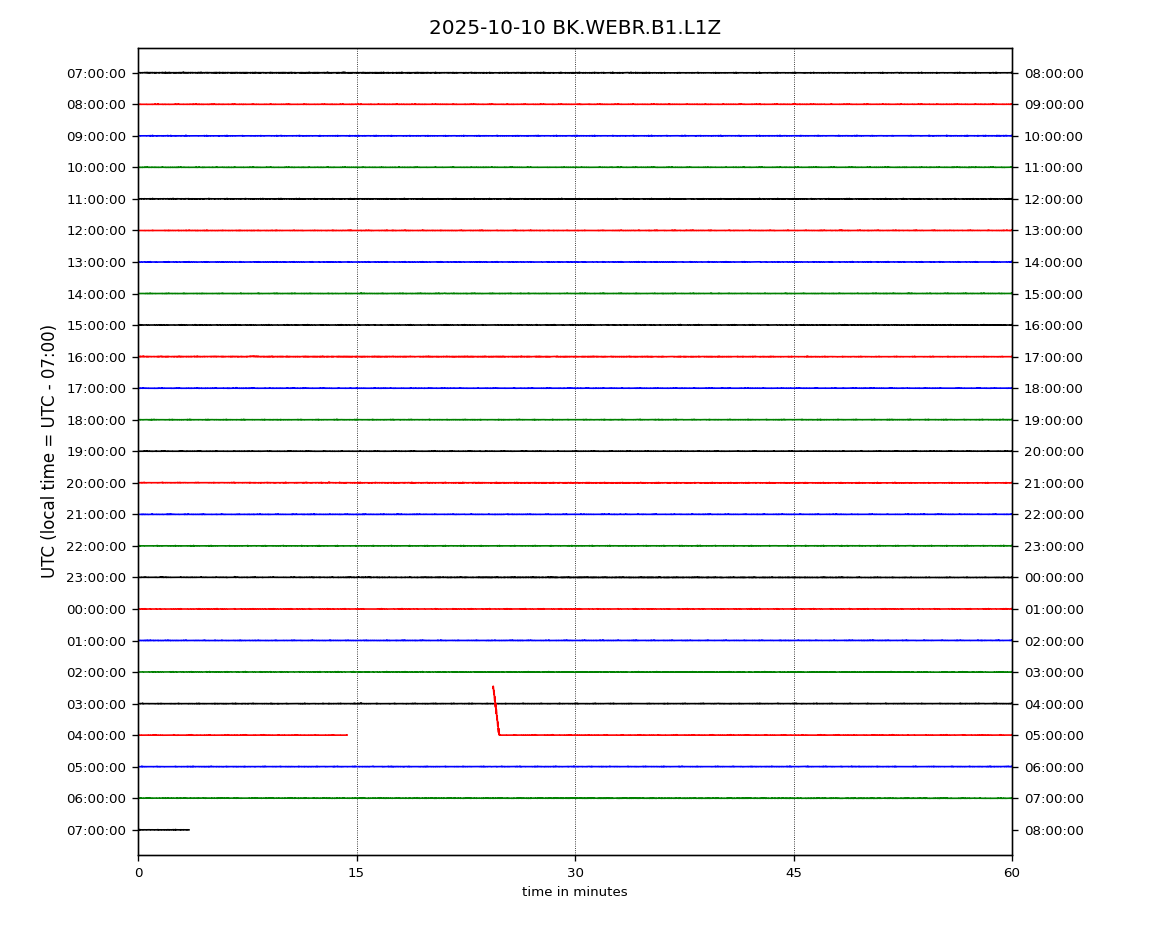
Task: Click the 60 tick label on the x-axis
Action: tap(1012, 873)
